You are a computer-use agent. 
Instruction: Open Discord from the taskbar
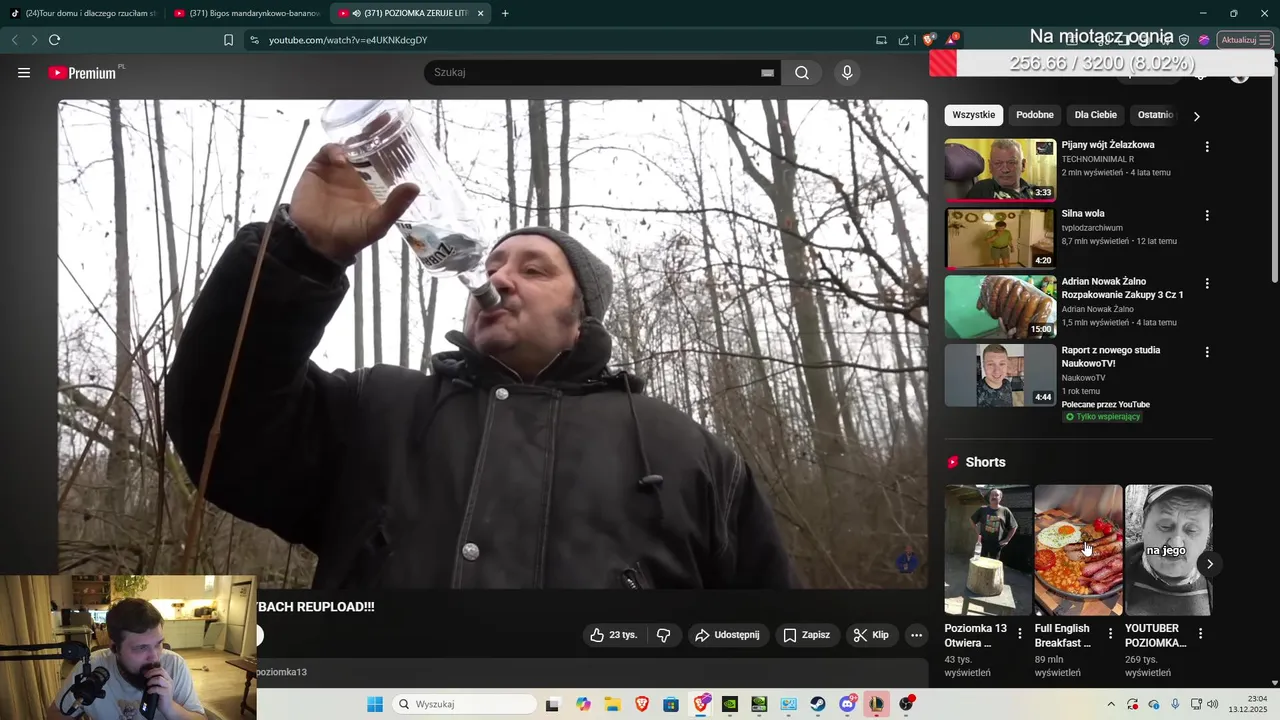(847, 704)
